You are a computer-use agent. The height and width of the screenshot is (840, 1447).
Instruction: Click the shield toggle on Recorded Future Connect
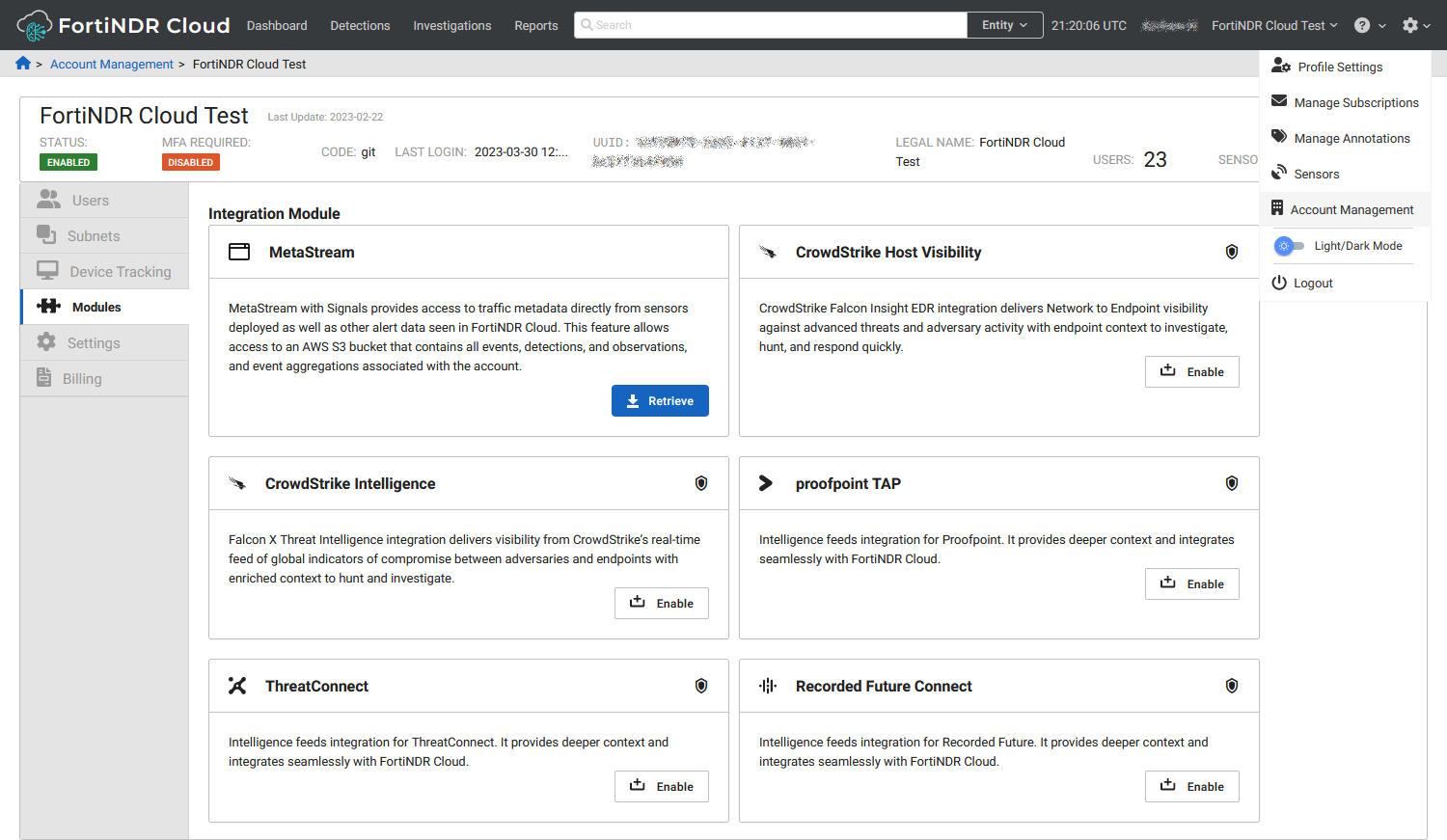tap(1232, 685)
